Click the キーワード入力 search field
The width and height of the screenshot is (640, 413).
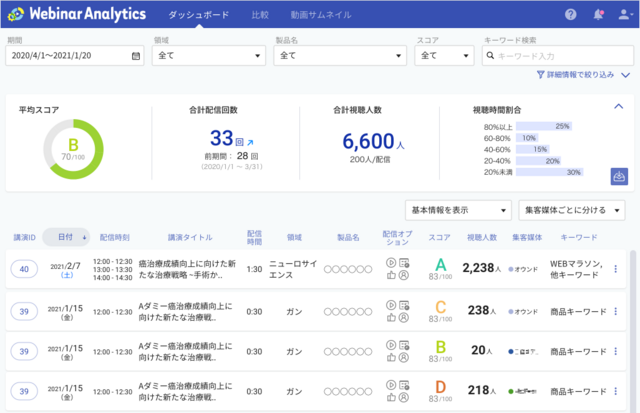pyautogui.click(x=560, y=56)
